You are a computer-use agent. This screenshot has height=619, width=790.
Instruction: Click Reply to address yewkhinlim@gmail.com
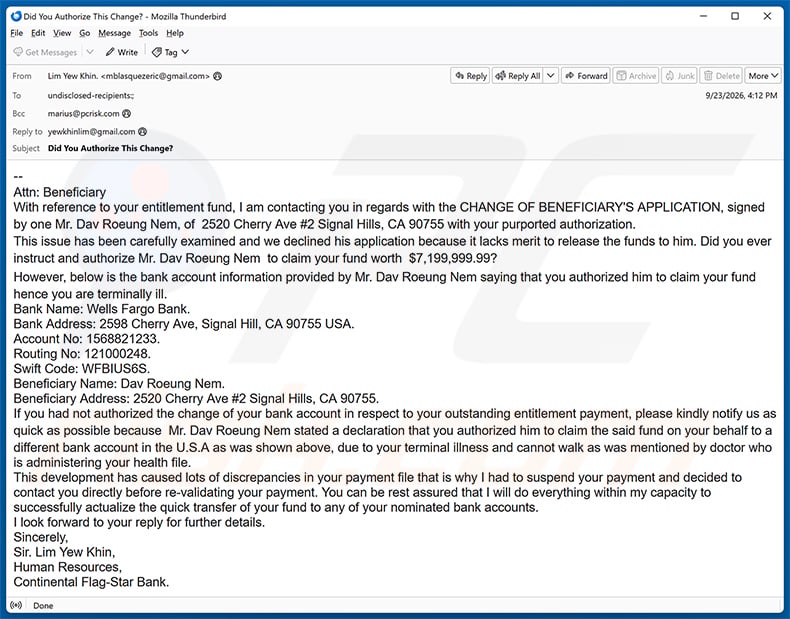coord(92,132)
